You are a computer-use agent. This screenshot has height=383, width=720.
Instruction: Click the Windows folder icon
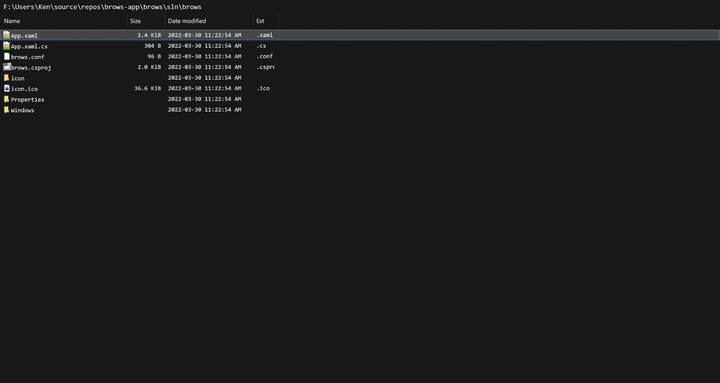coord(6,110)
